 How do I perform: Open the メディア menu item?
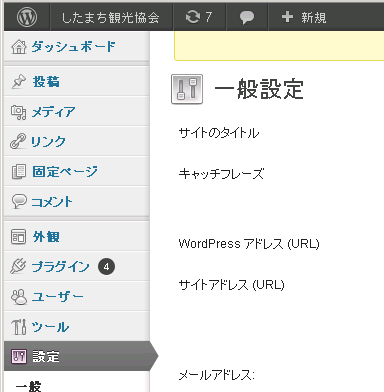(53, 112)
